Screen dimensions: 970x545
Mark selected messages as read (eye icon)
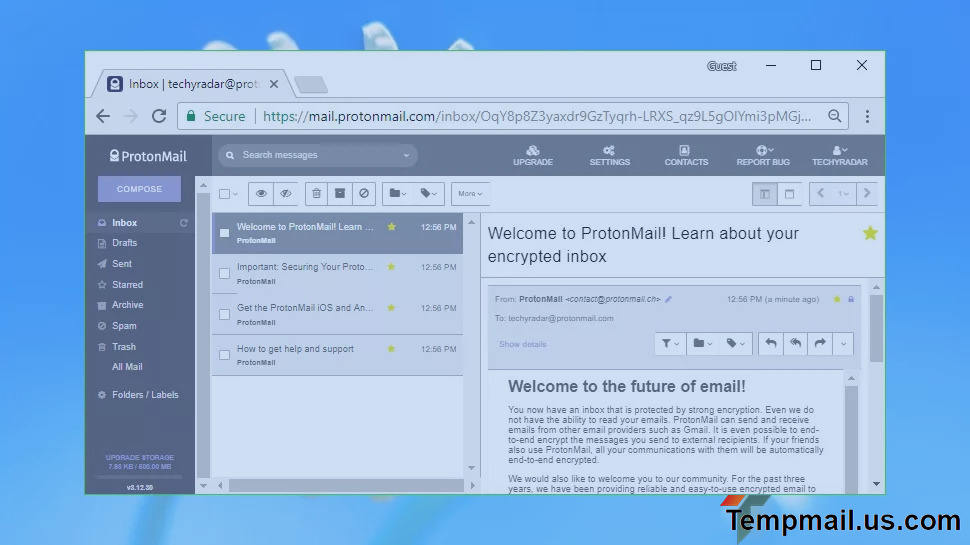point(261,194)
